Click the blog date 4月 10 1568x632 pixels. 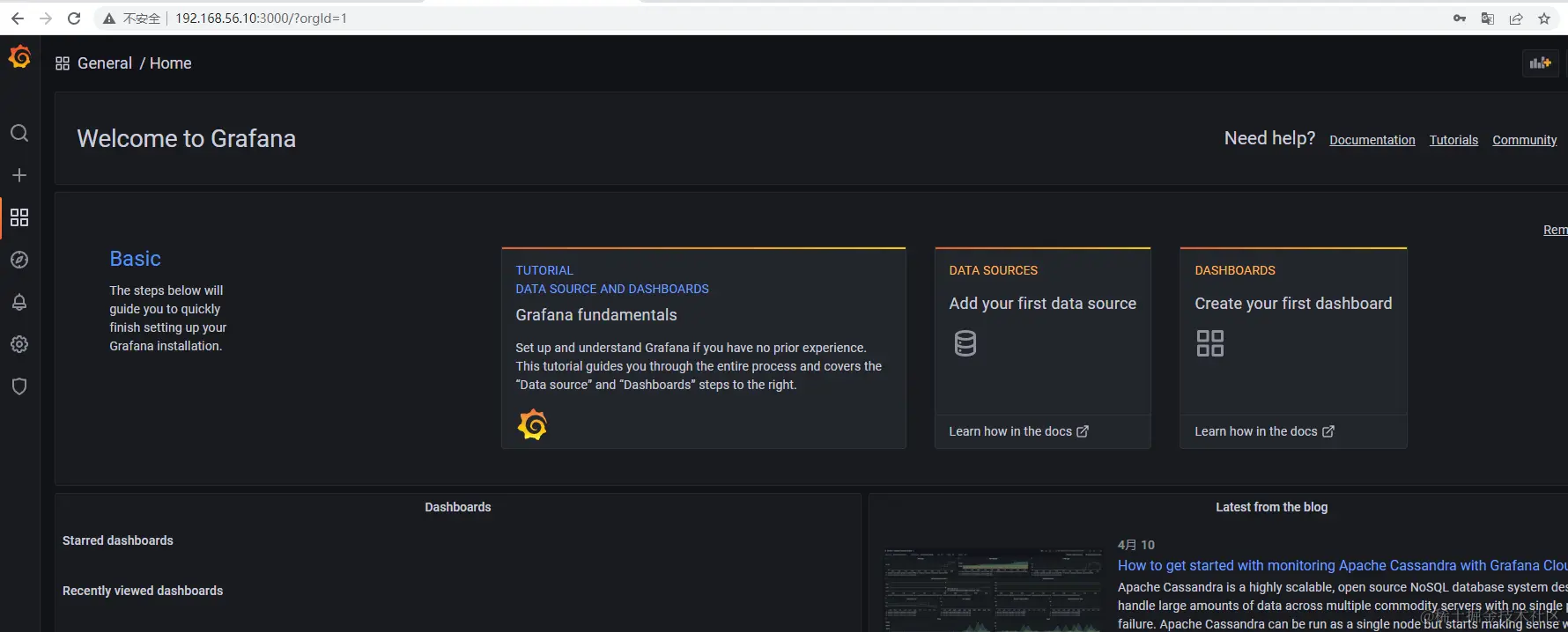pyautogui.click(x=1136, y=545)
